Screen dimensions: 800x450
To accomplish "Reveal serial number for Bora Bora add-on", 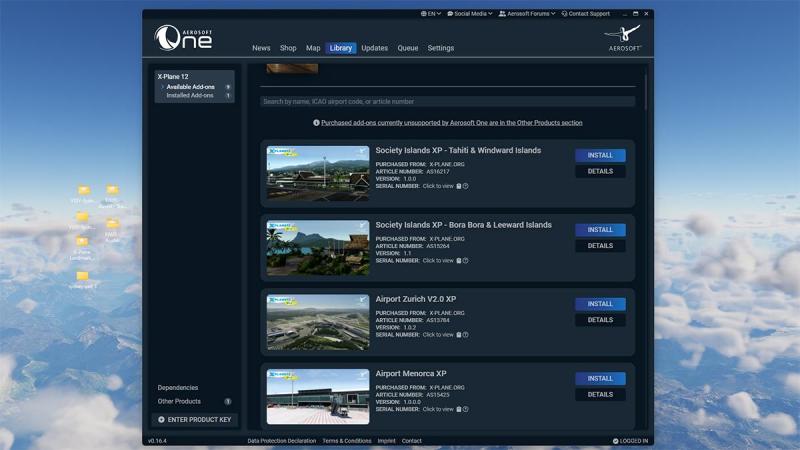I will click(x=438, y=261).
